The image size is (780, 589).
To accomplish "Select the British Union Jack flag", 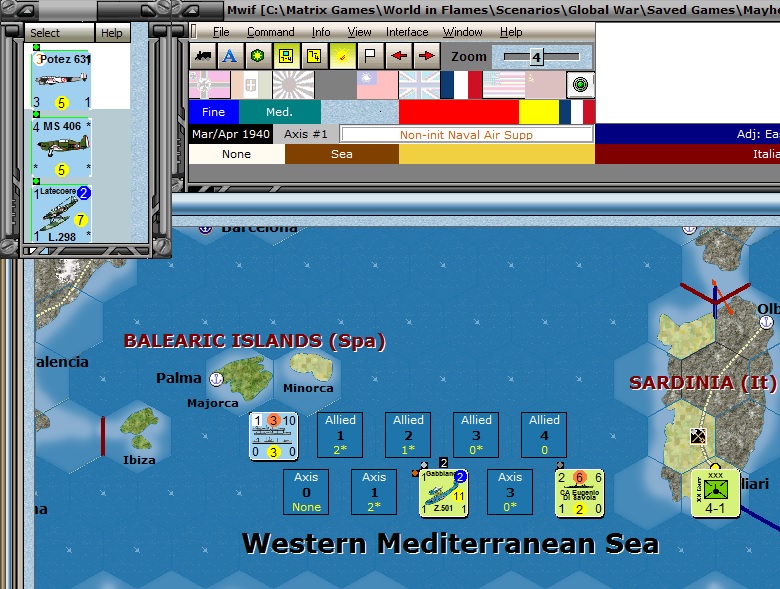I will coord(419,85).
